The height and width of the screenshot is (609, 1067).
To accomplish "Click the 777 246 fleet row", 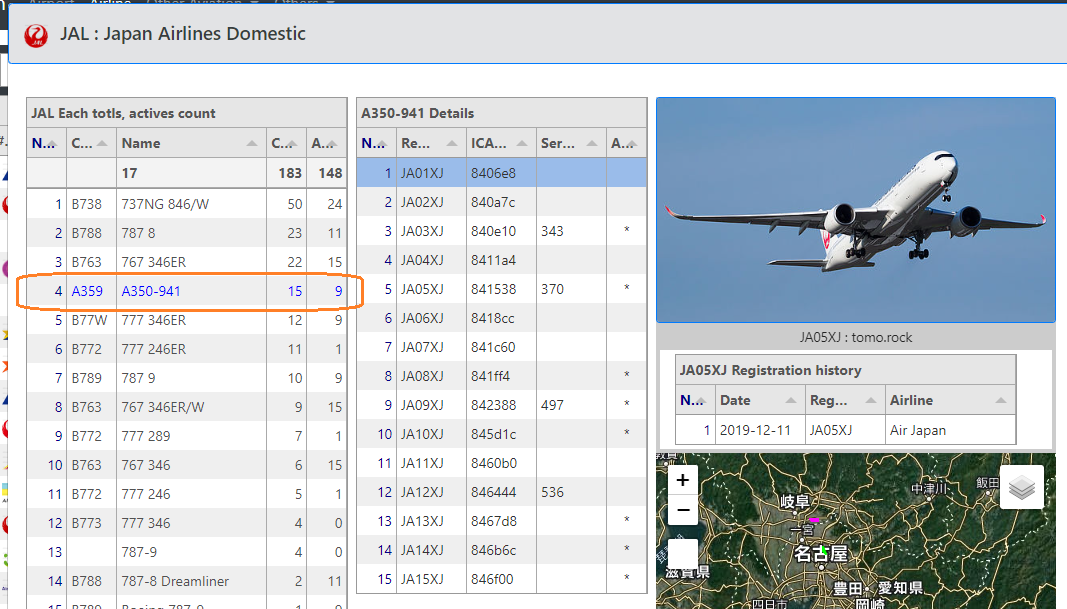I will coord(186,494).
